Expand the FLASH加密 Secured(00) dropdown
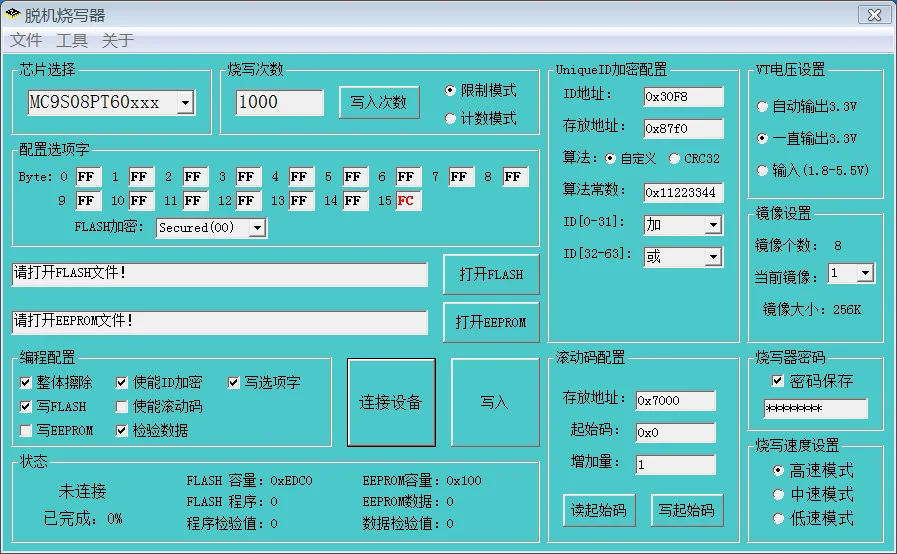The image size is (897, 554). tap(257, 228)
